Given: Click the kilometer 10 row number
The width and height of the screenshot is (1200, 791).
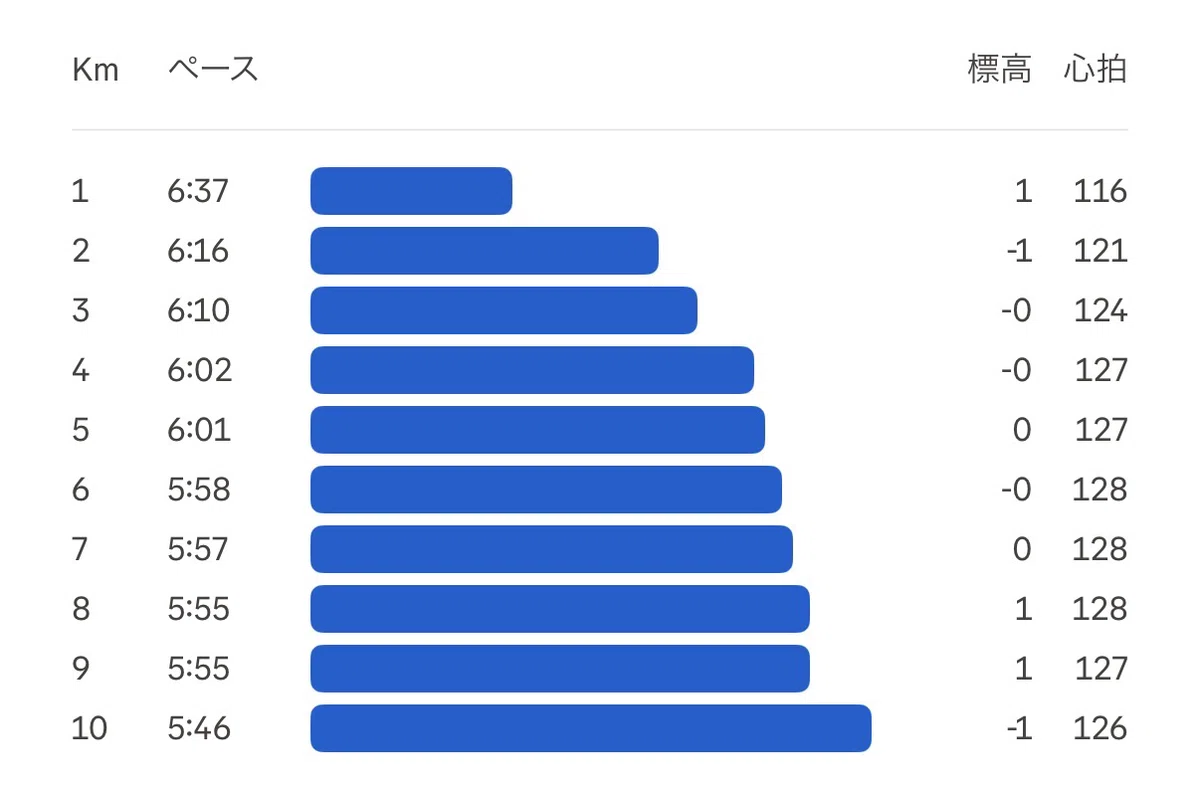Looking at the screenshot, I should tap(89, 728).
